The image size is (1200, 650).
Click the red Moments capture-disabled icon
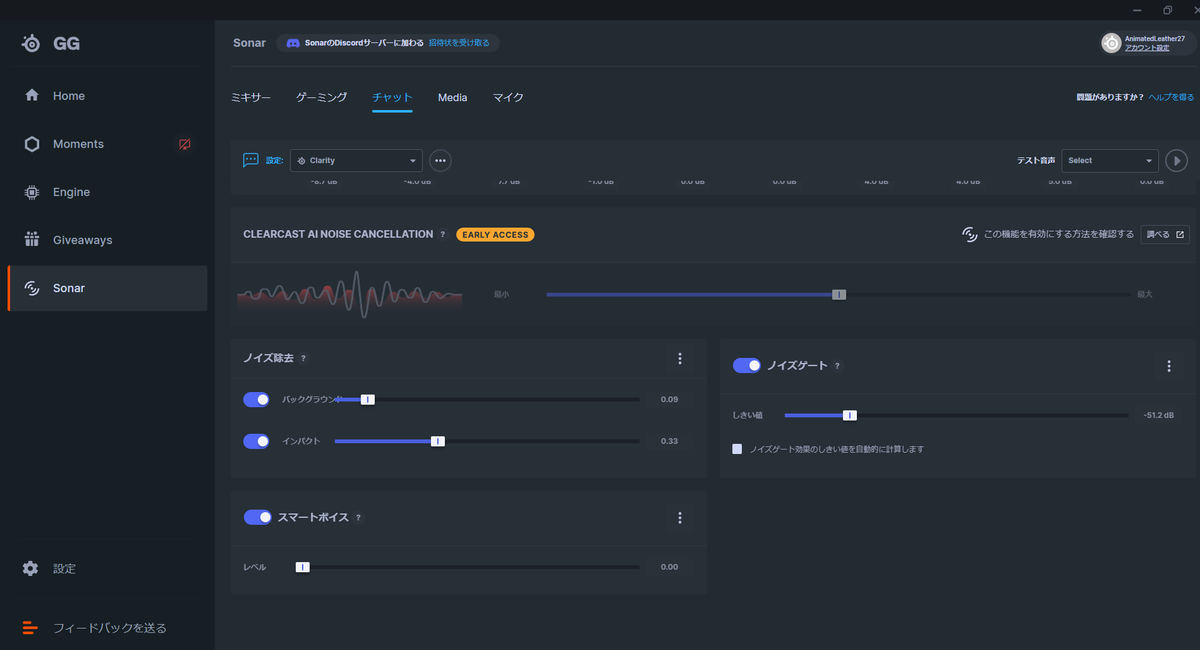coord(185,144)
